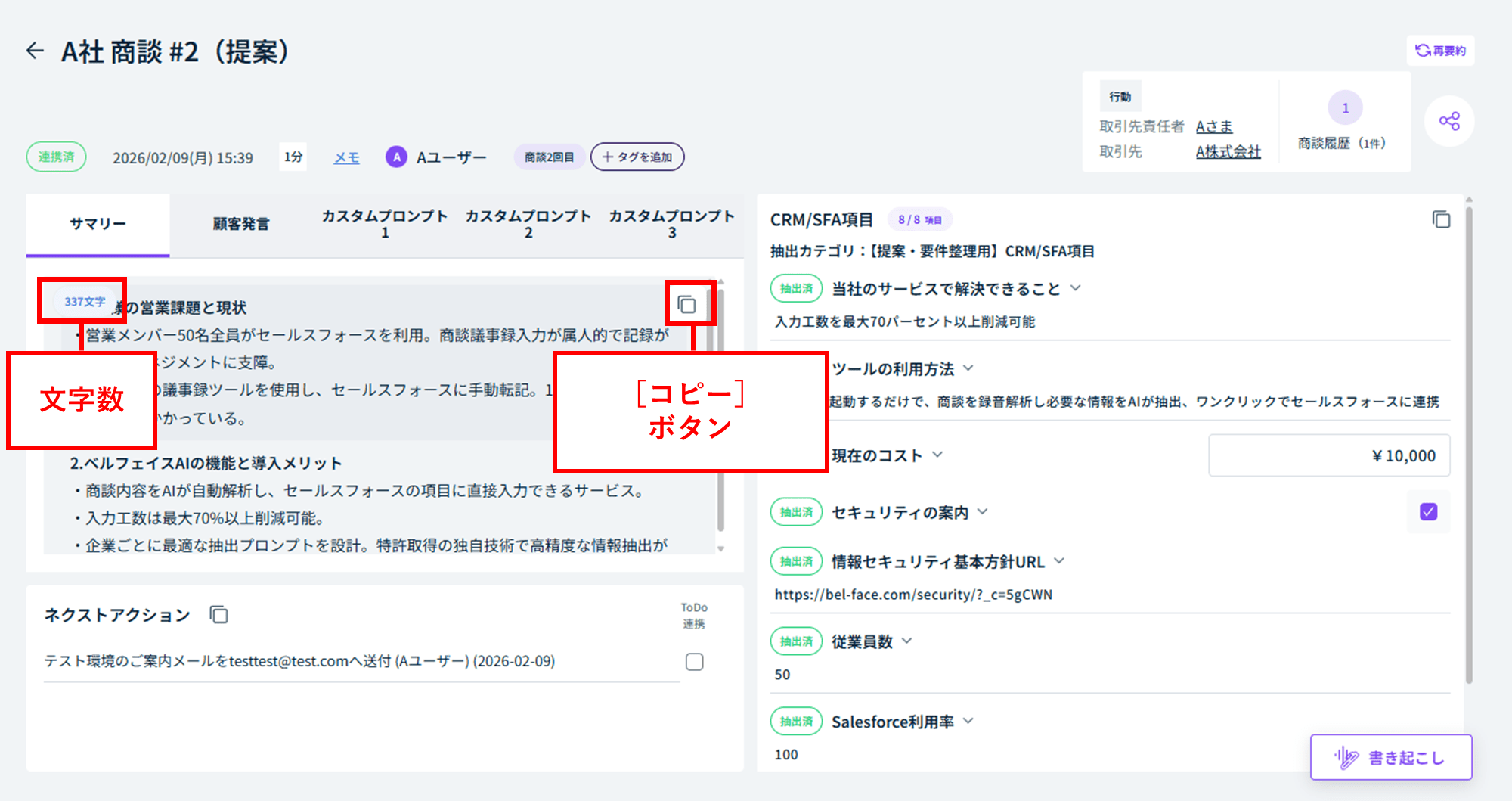The height and width of the screenshot is (801, 1512).
Task: Open the カスタムプロンプト 2 tab
Action: 528,224
